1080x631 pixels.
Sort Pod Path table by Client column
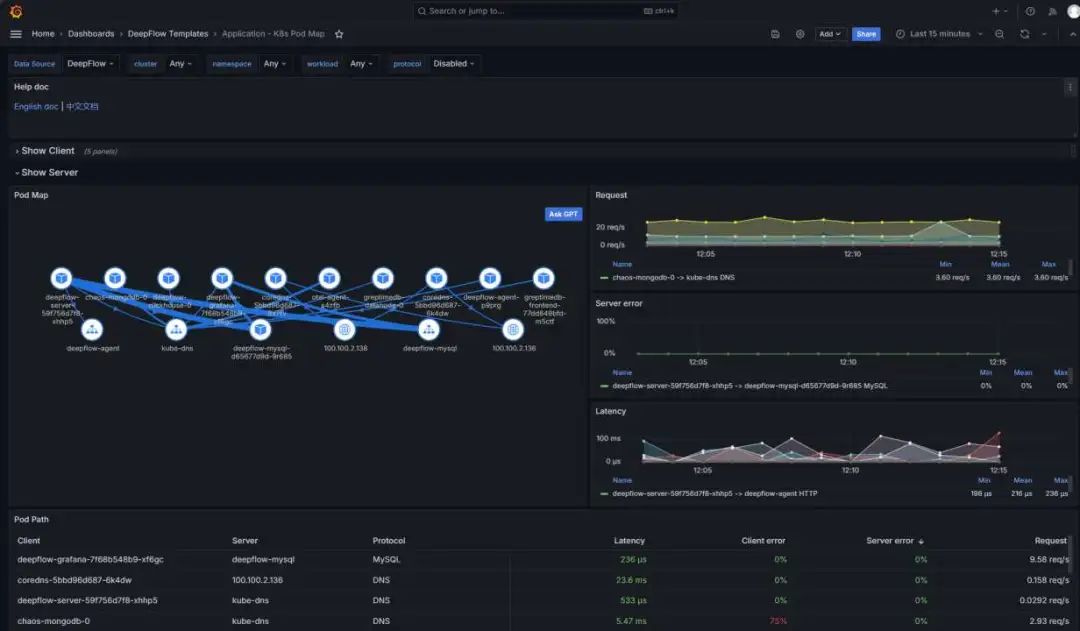click(29, 541)
